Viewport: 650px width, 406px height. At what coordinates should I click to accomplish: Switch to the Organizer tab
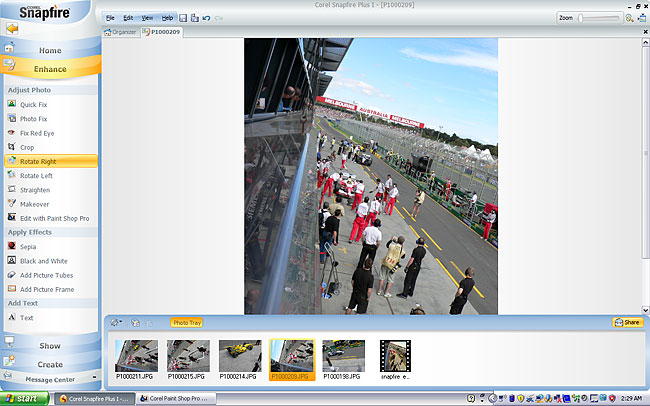(x=121, y=32)
